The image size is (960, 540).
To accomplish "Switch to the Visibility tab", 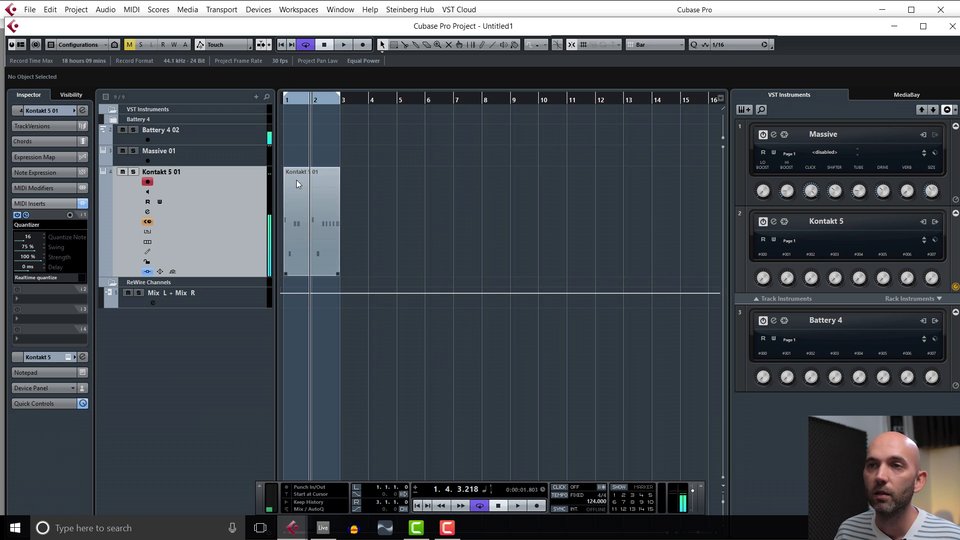I will [71, 95].
